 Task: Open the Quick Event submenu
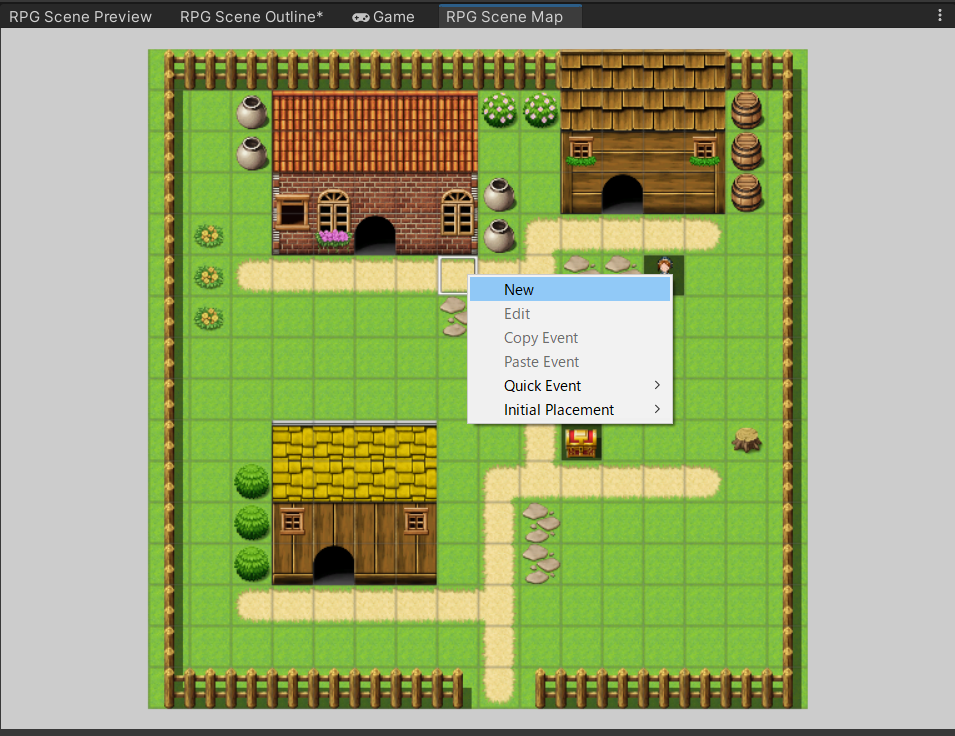tap(570, 386)
